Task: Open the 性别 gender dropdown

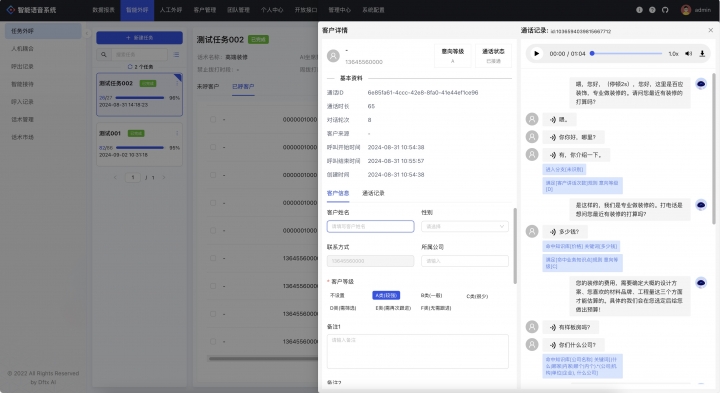Action: pyautogui.click(x=465, y=226)
